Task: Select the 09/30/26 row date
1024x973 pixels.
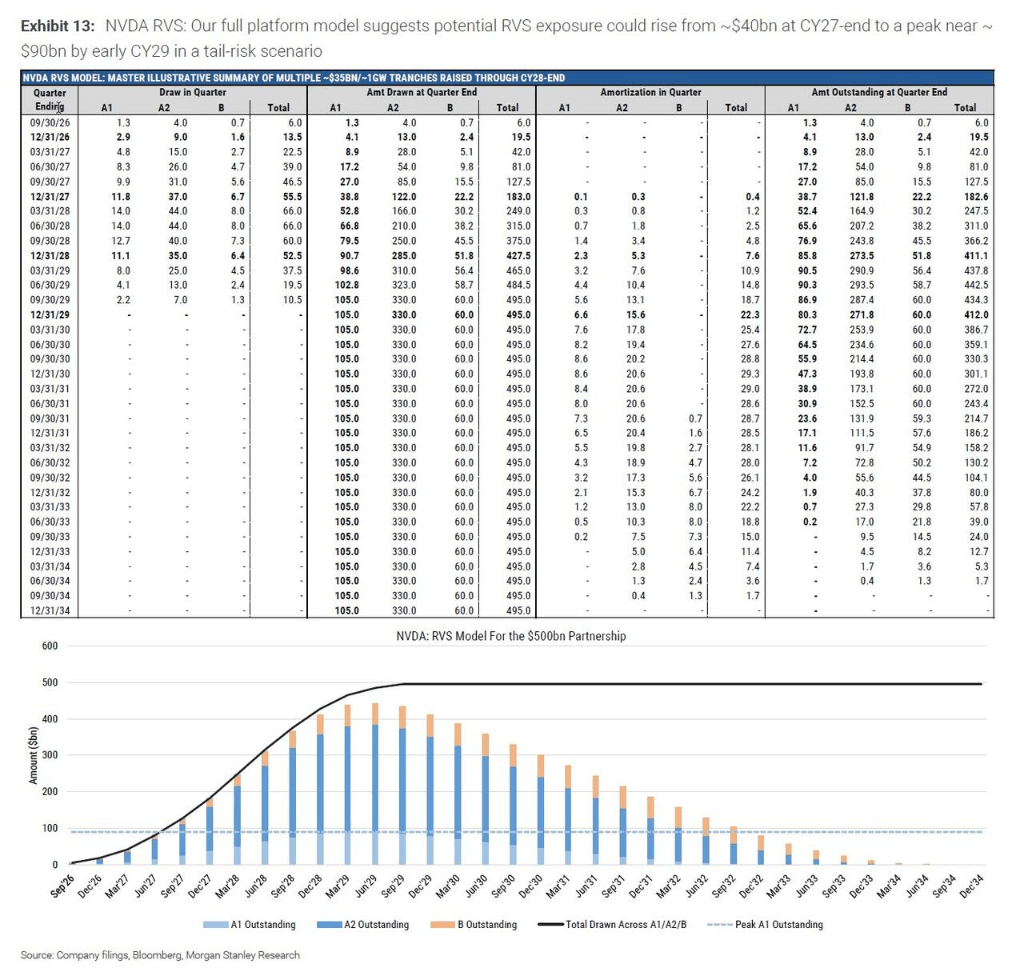Action: [x=50, y=123]
